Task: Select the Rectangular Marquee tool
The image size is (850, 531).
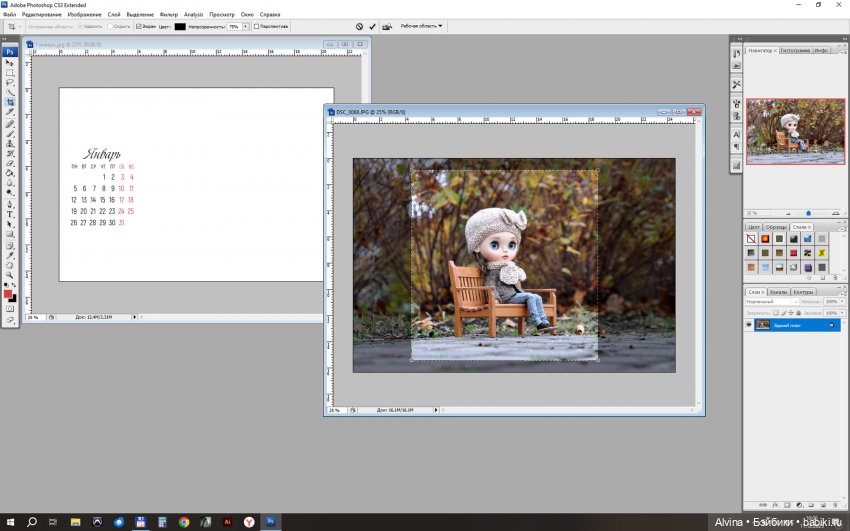Action: [10, 73]
